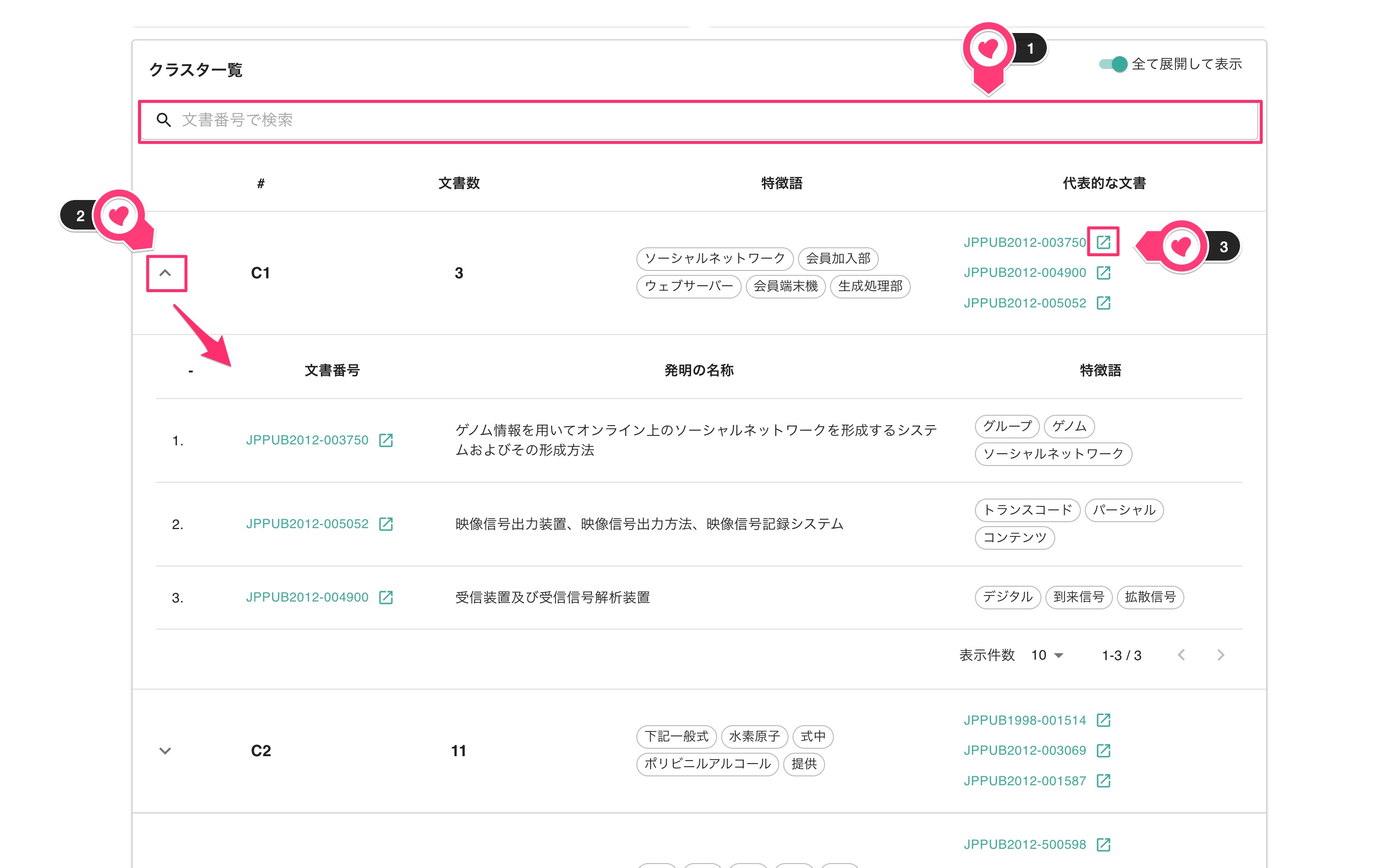Open external link icon beside JPPUB2012-004900 in representative documents
The image size is (1383, 868).
tap(1103, 273)
